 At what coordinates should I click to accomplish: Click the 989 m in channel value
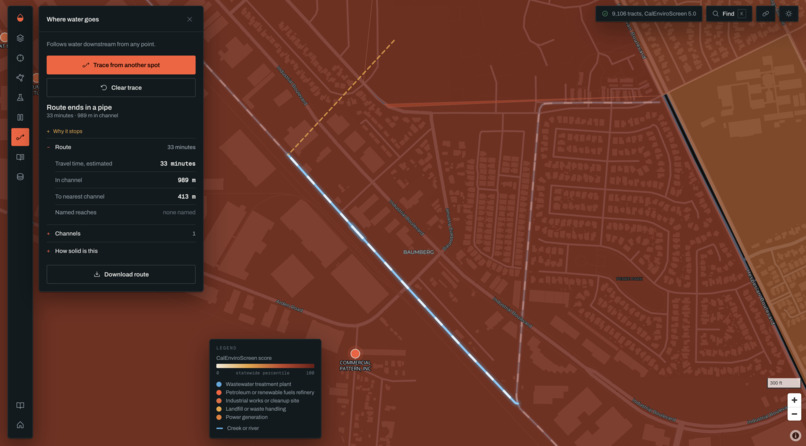(x=187, y=180)
